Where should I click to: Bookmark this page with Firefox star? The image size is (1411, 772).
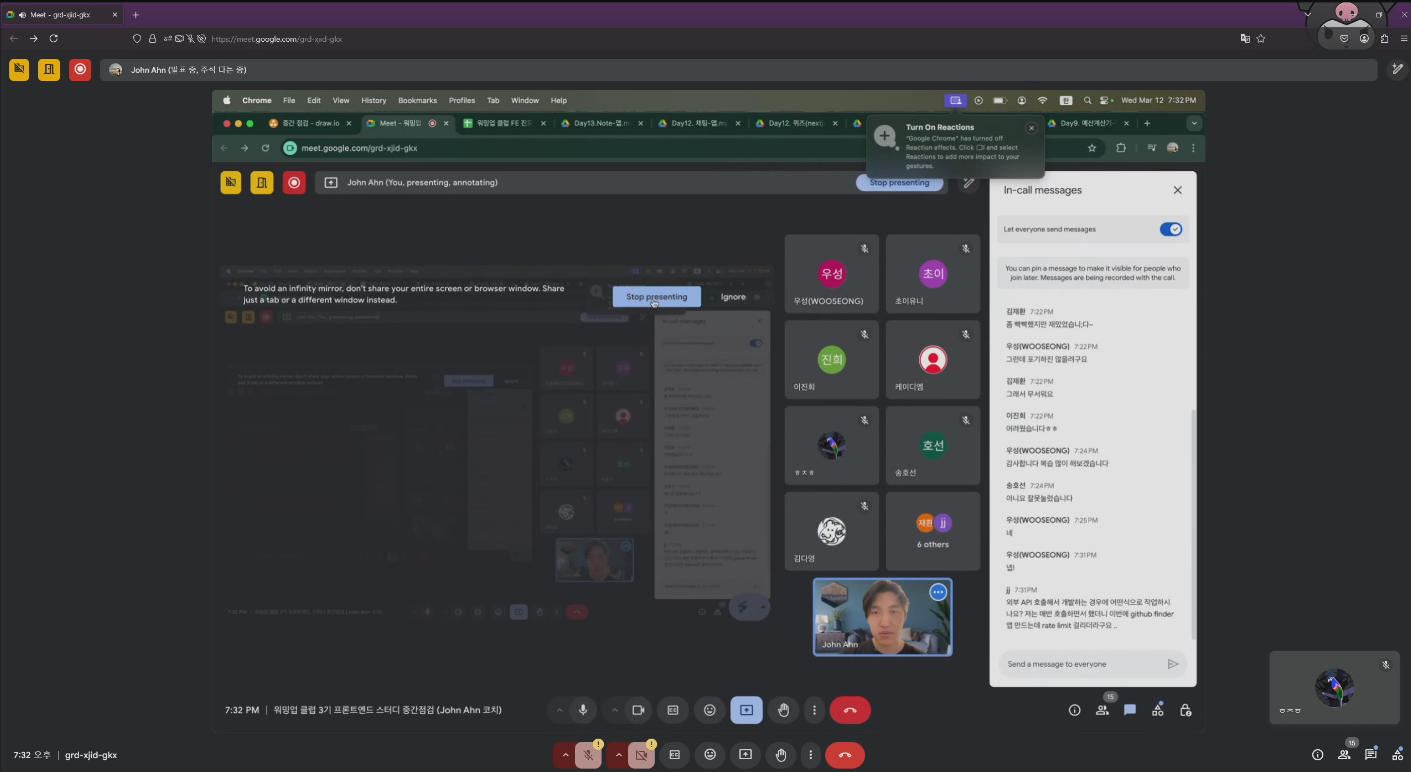[x=1261, y=39]
